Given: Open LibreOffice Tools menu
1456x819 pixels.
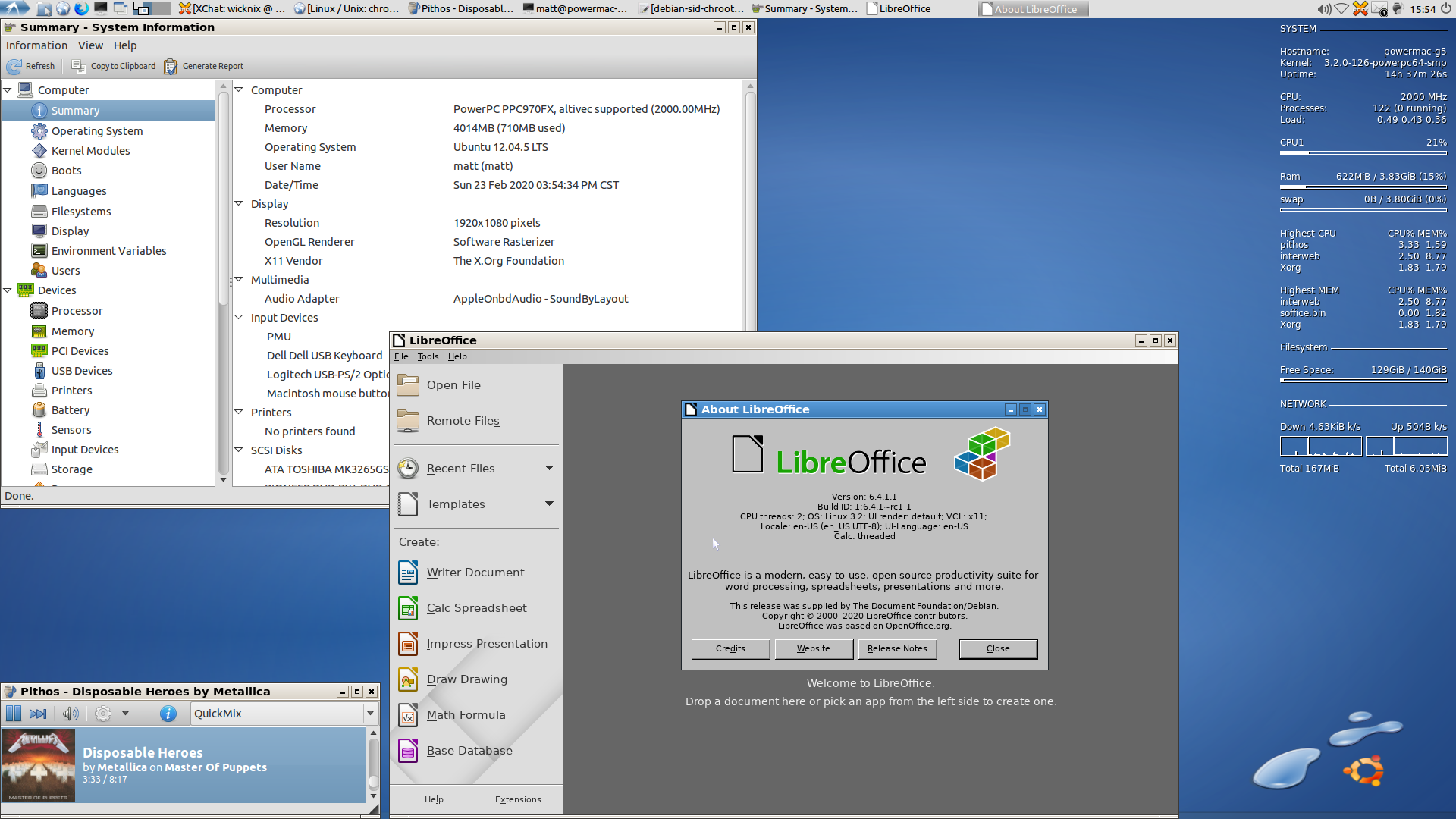Looking at the screenshot, I should point(428,357).
